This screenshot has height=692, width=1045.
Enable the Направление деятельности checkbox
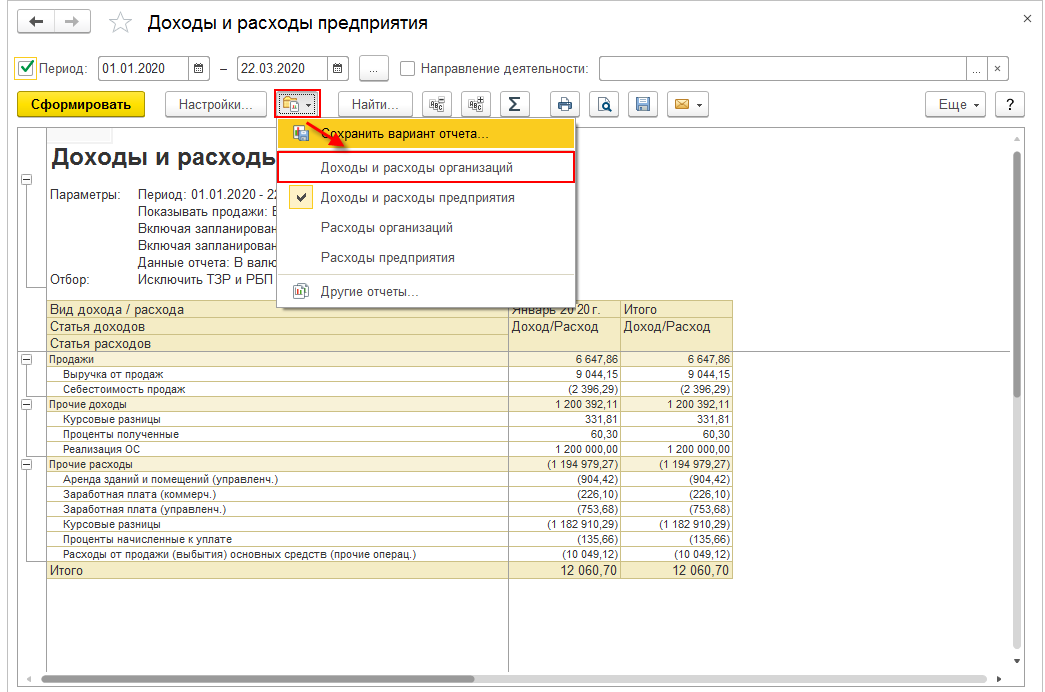(407, 69)
